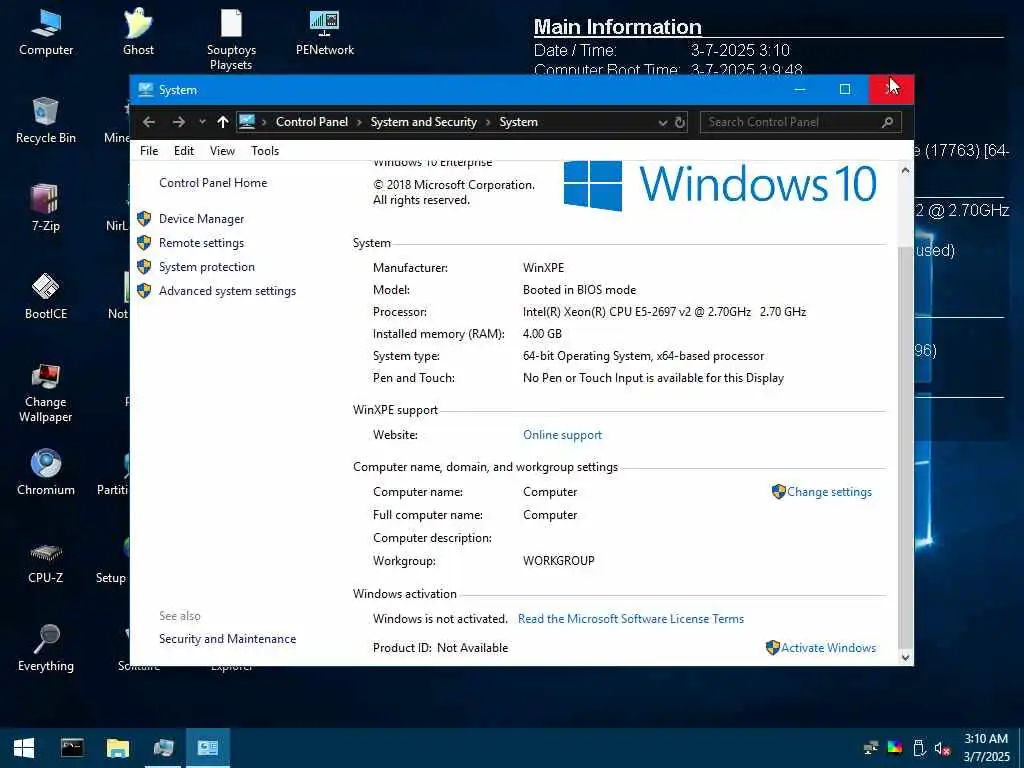Launch the Chromium browser icon
The image size is (1024, 768).
coord(46,472)
